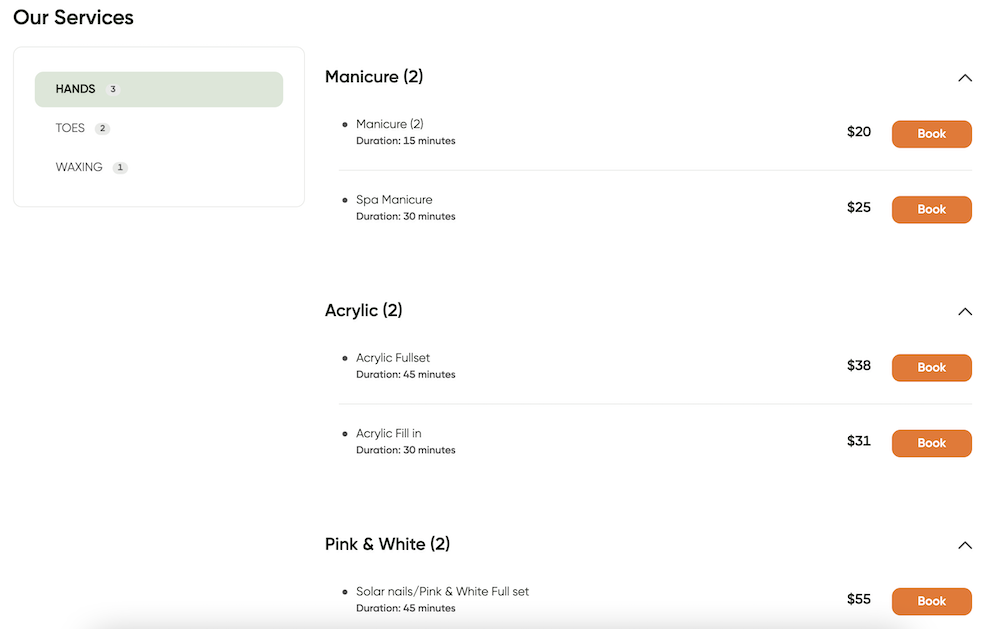Book the Acrylic Fill in service
1000x629 pixels.
coord(931,443)
